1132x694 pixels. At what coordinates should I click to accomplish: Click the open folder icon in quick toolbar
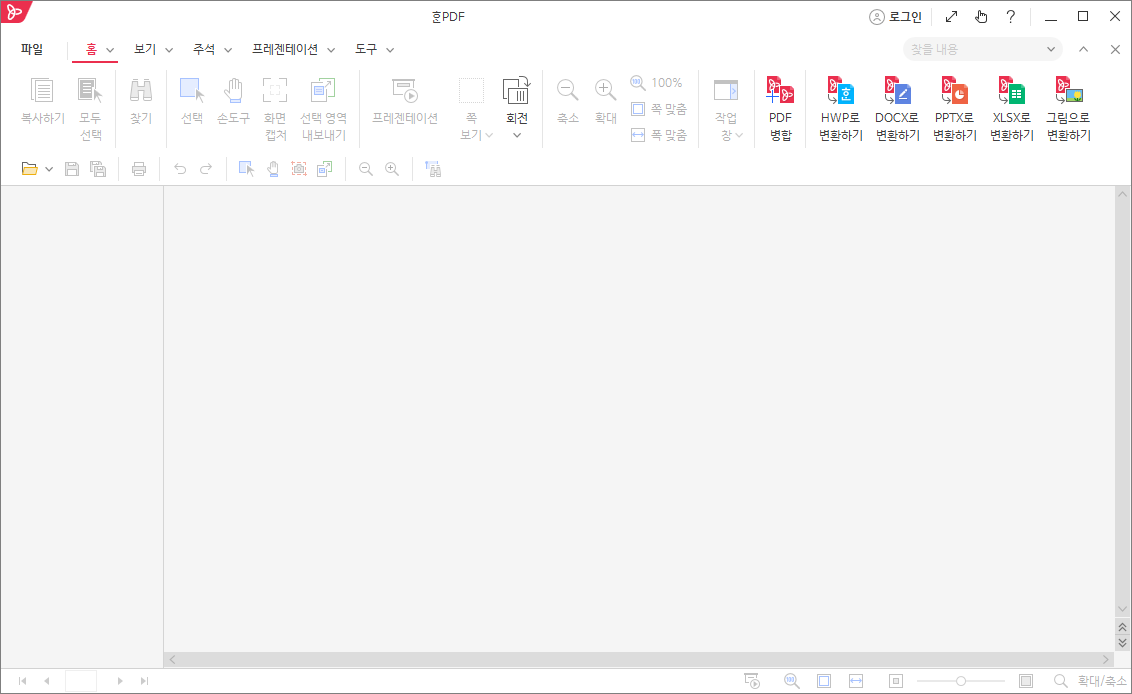29,169
